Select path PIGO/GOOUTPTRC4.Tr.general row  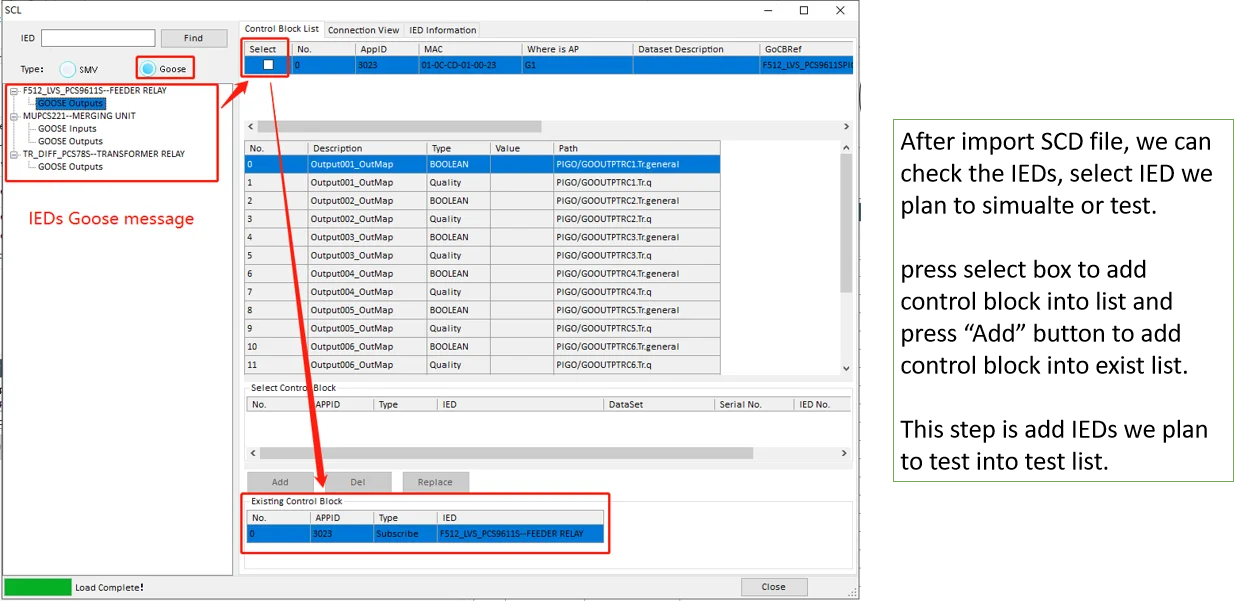[x=482, y=274]
